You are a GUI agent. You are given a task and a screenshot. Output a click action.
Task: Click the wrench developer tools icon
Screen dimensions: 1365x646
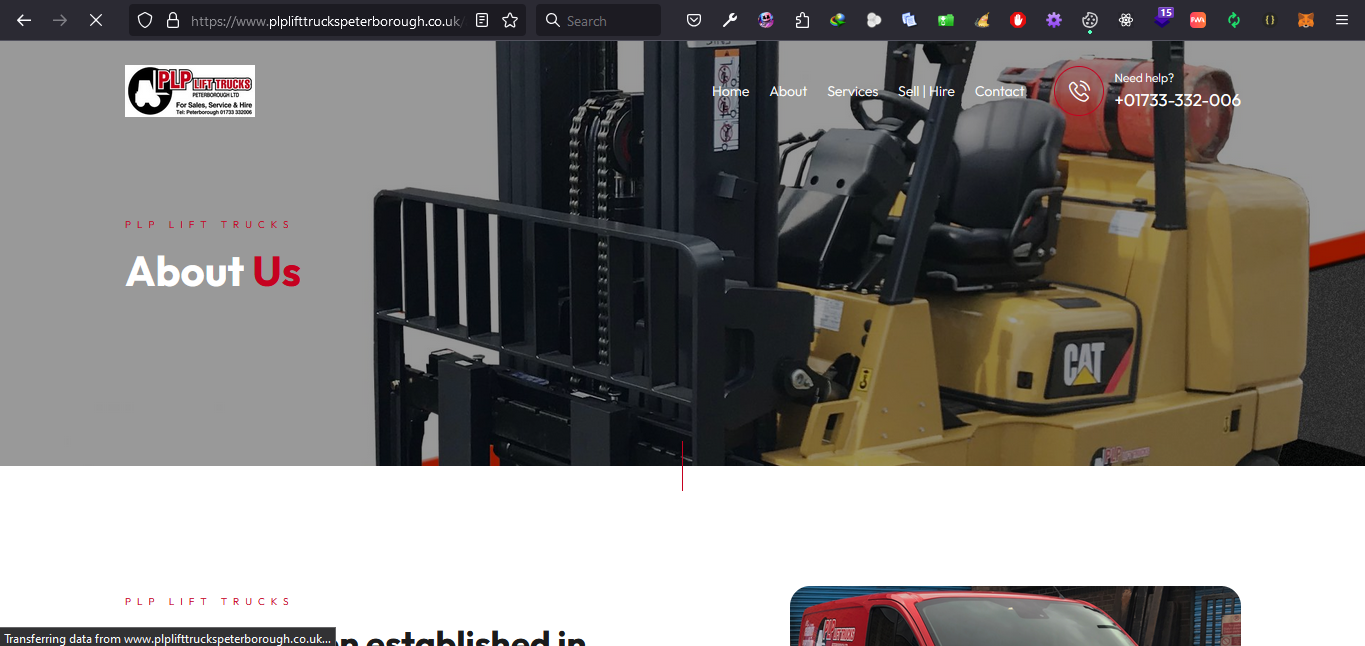pos(730,20)
